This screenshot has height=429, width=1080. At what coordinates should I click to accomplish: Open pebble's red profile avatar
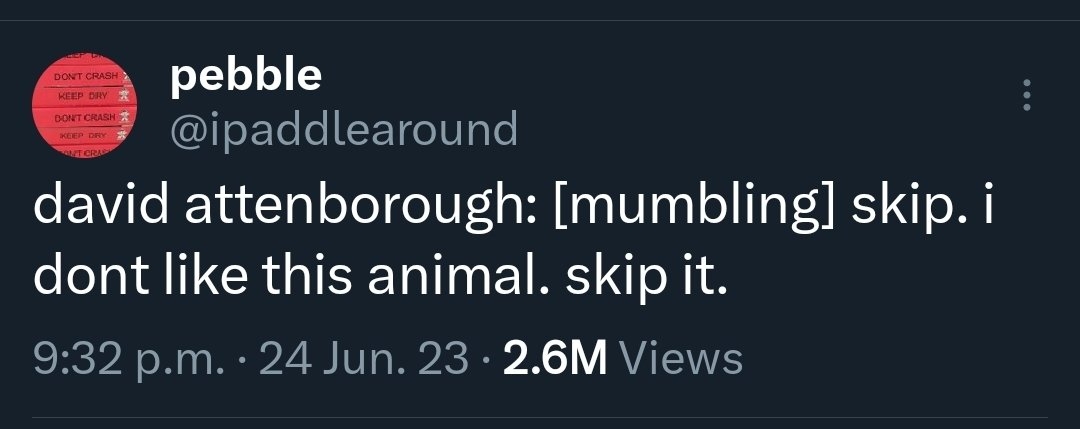(85, 103)
